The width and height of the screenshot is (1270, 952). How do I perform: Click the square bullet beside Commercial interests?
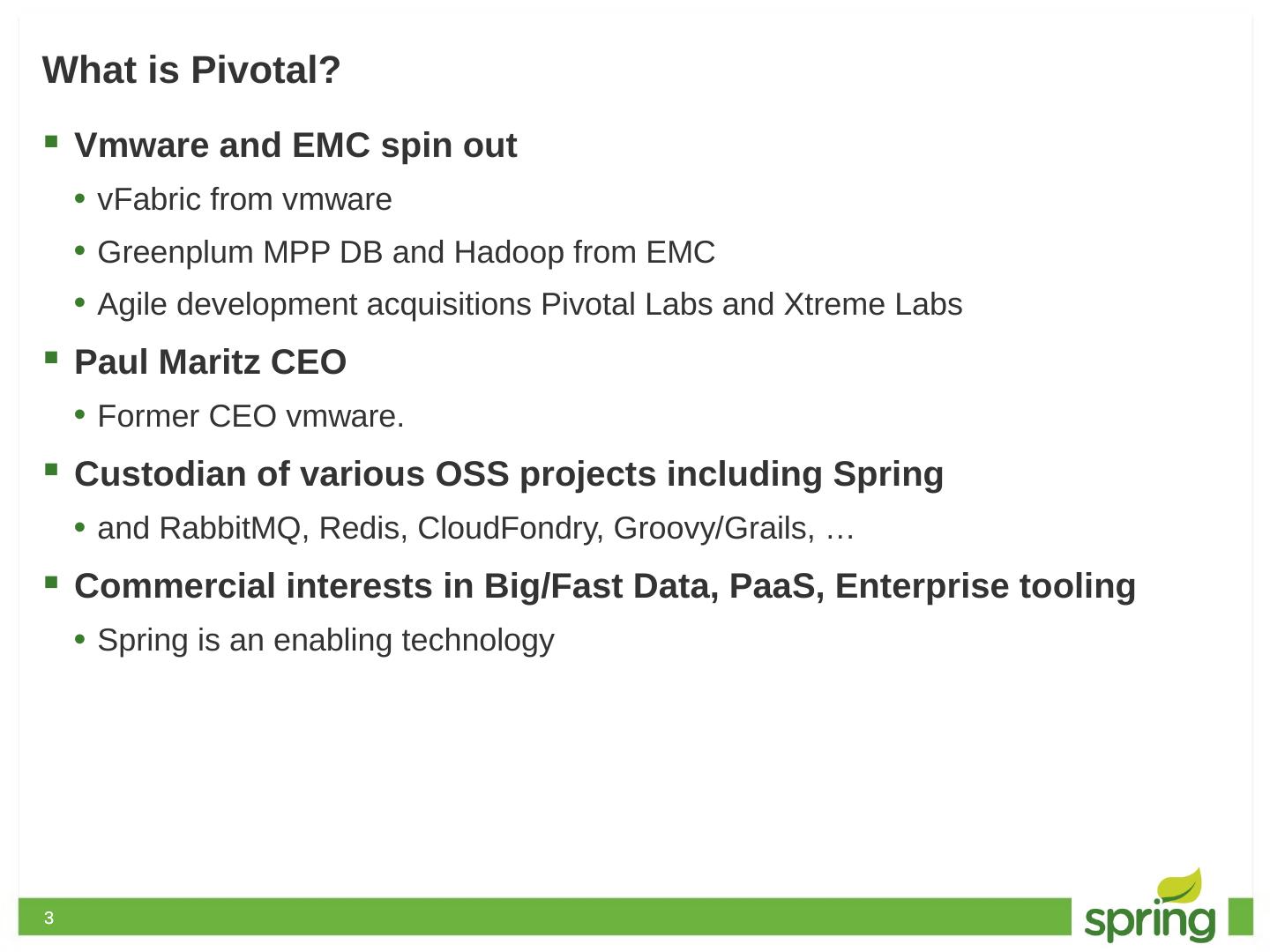(51, 582)
